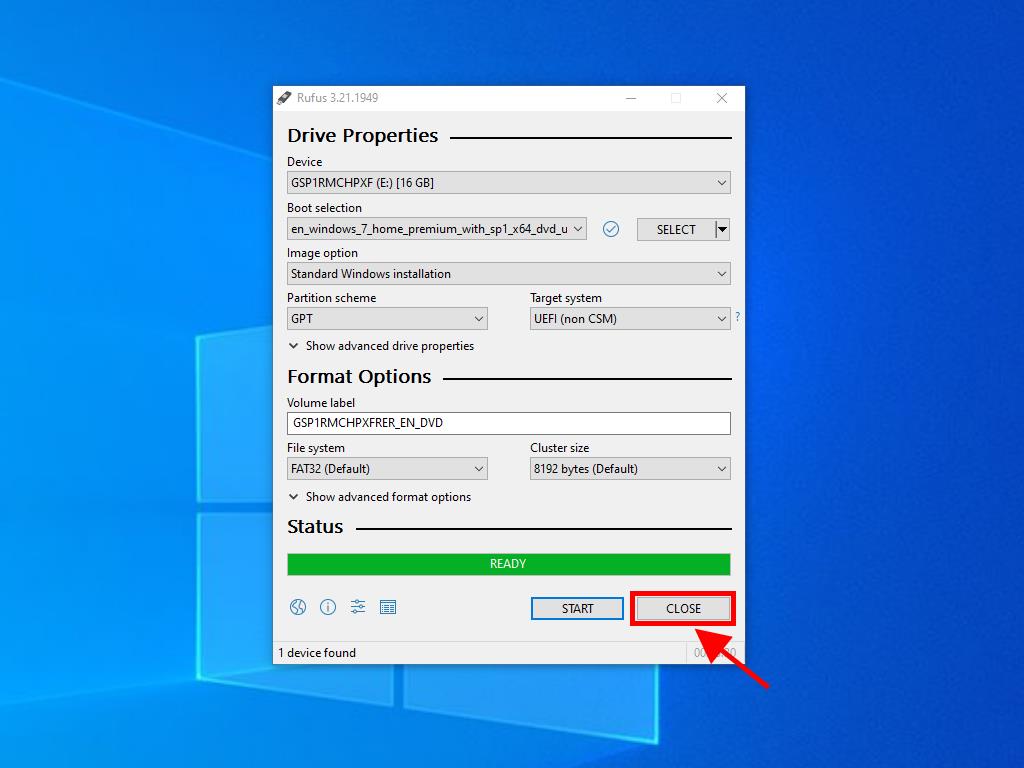This screenshot has width=1024, height=768.
Task: Change the Partition scheme from GPT
Action: (387, 319)
